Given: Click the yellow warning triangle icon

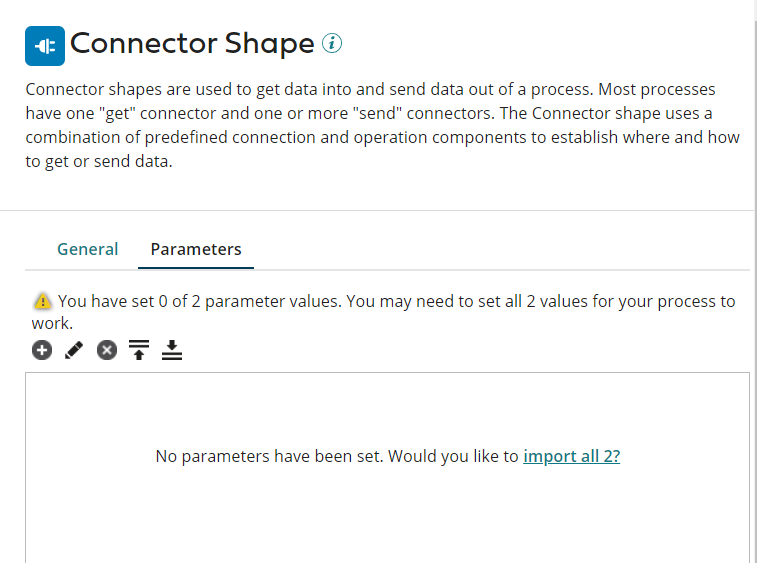Looking at the screenshot, I should pos(42,301).
